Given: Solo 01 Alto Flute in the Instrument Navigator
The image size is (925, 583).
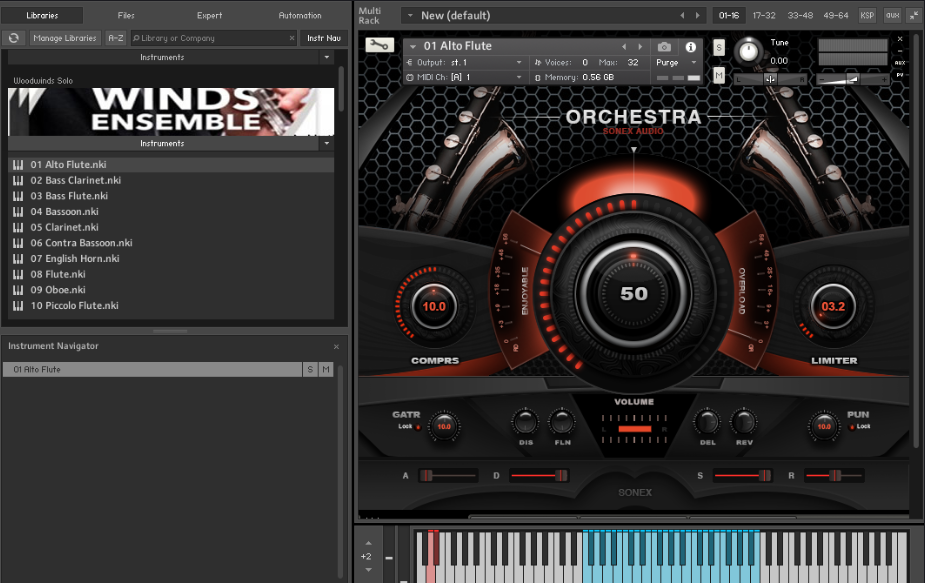Looking at the screenshot, I should pos(310,369).
